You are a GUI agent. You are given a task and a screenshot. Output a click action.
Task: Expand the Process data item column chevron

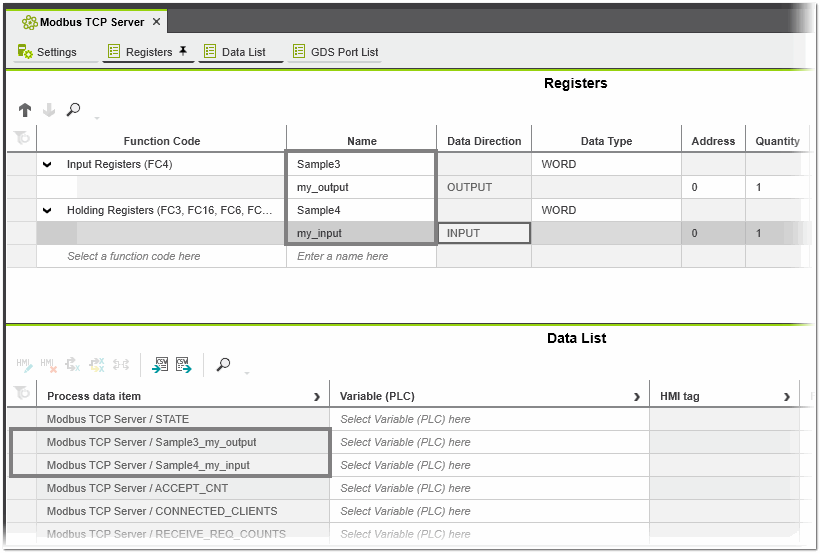pyautogui.click(x=318, y=397)
